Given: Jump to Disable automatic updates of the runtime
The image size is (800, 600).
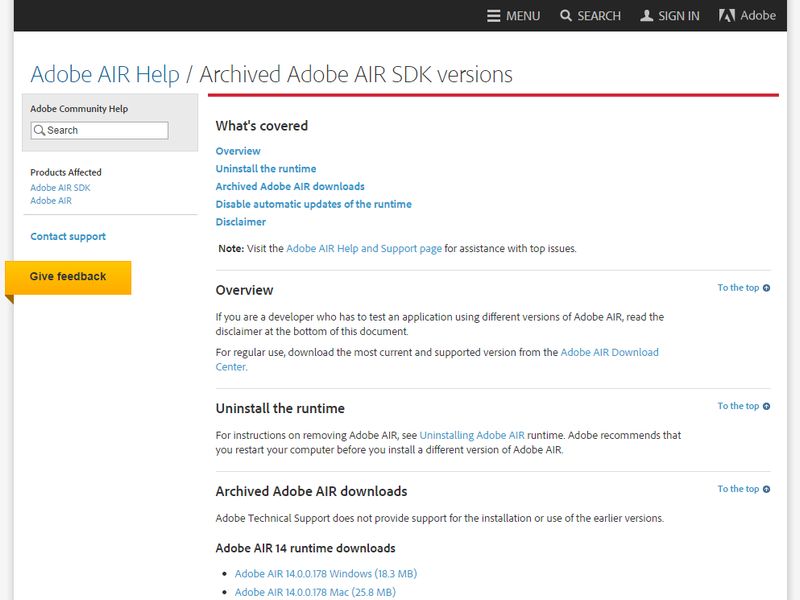Looking at the screenshot, I should (313, 205).
